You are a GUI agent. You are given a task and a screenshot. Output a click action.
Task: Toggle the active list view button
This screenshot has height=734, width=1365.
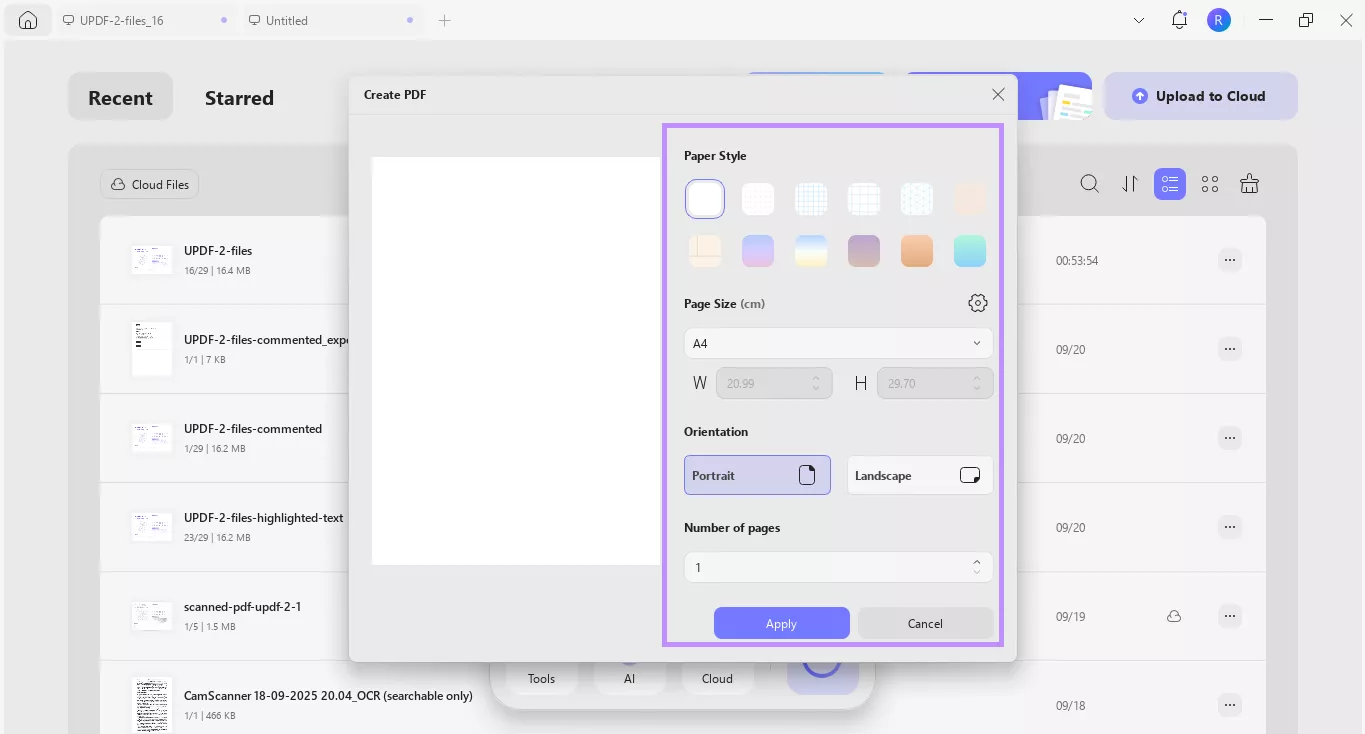1169,184
